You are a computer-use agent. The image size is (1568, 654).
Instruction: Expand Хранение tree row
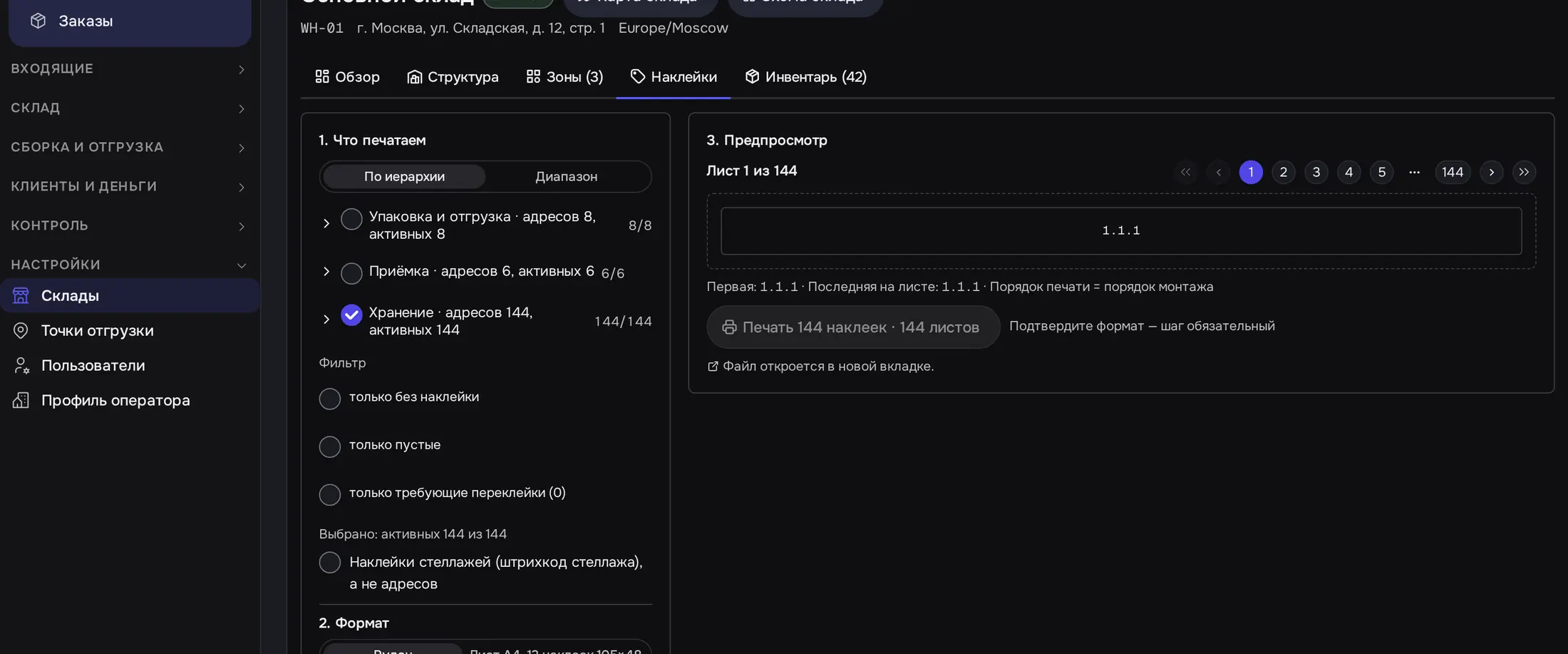click(x=326, y=320)
